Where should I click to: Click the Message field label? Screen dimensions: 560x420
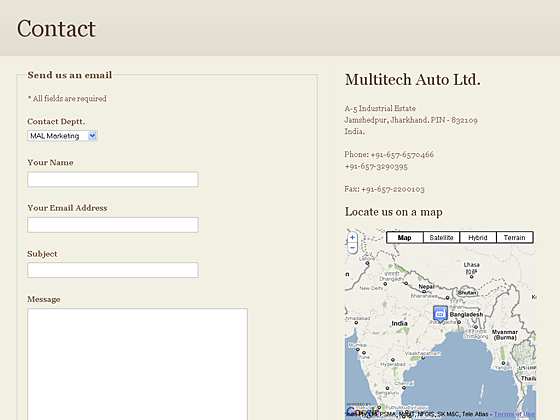[x=44, y=299]
